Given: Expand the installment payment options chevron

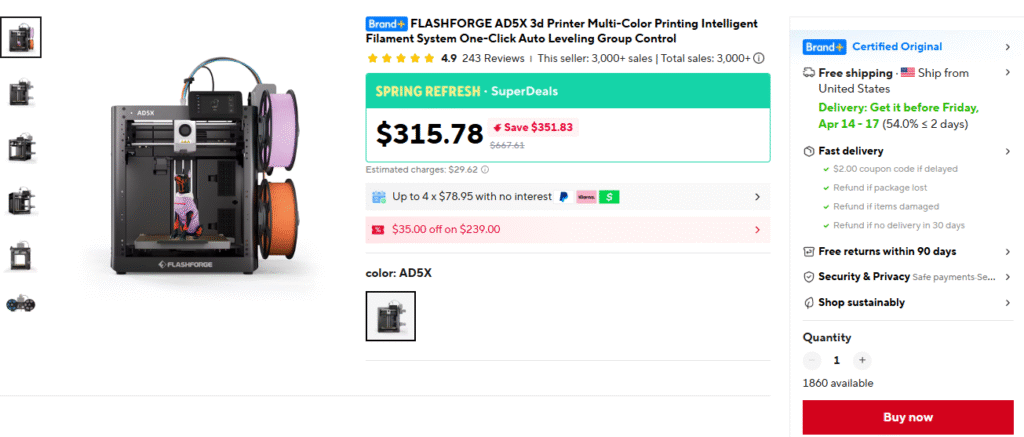Looking at the screenshot, I should [757, 197].
